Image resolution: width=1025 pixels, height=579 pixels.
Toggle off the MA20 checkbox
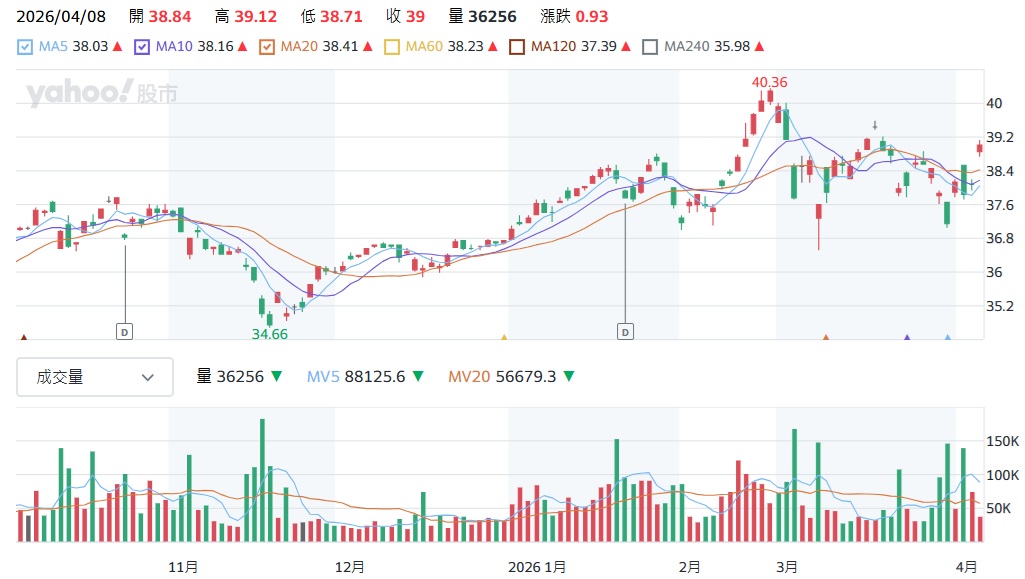267,46
